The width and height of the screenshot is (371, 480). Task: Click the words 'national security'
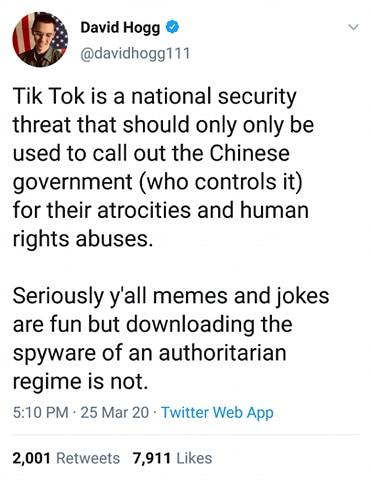point(213,97)
